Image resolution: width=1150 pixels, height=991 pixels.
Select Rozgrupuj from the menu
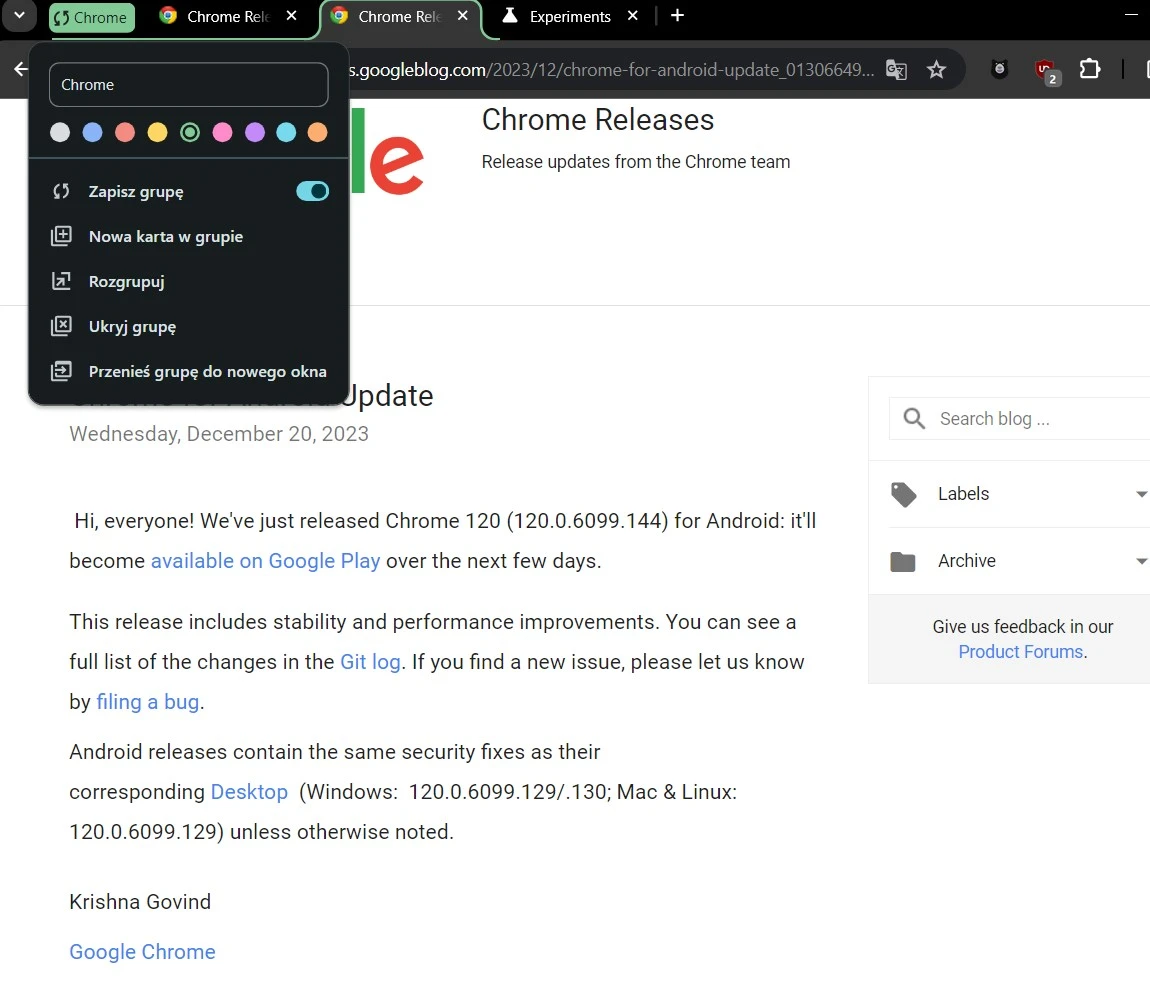pyautogui.click(x=188, y=282)
